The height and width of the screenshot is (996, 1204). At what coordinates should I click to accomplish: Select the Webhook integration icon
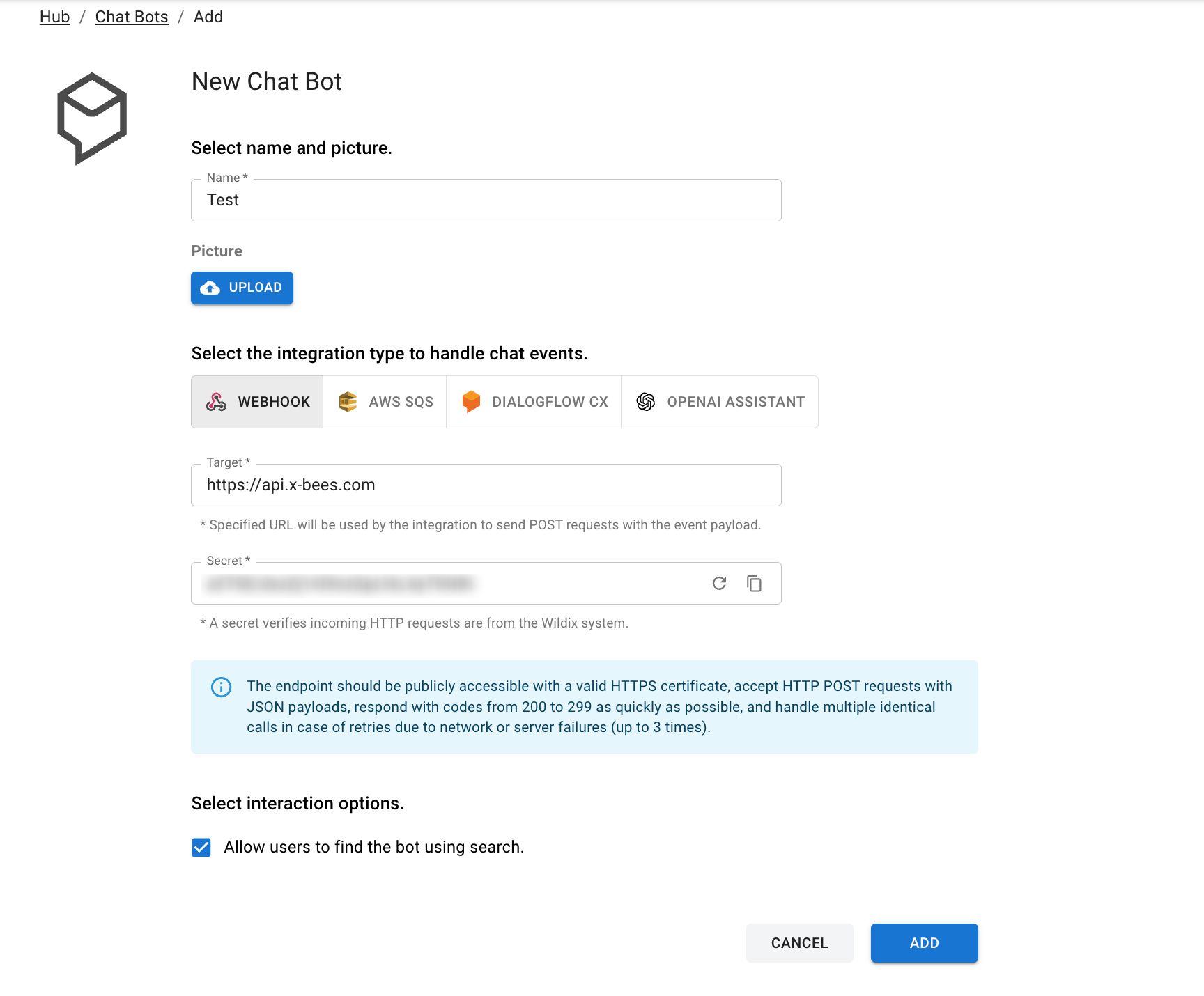(x=217, y=401)
